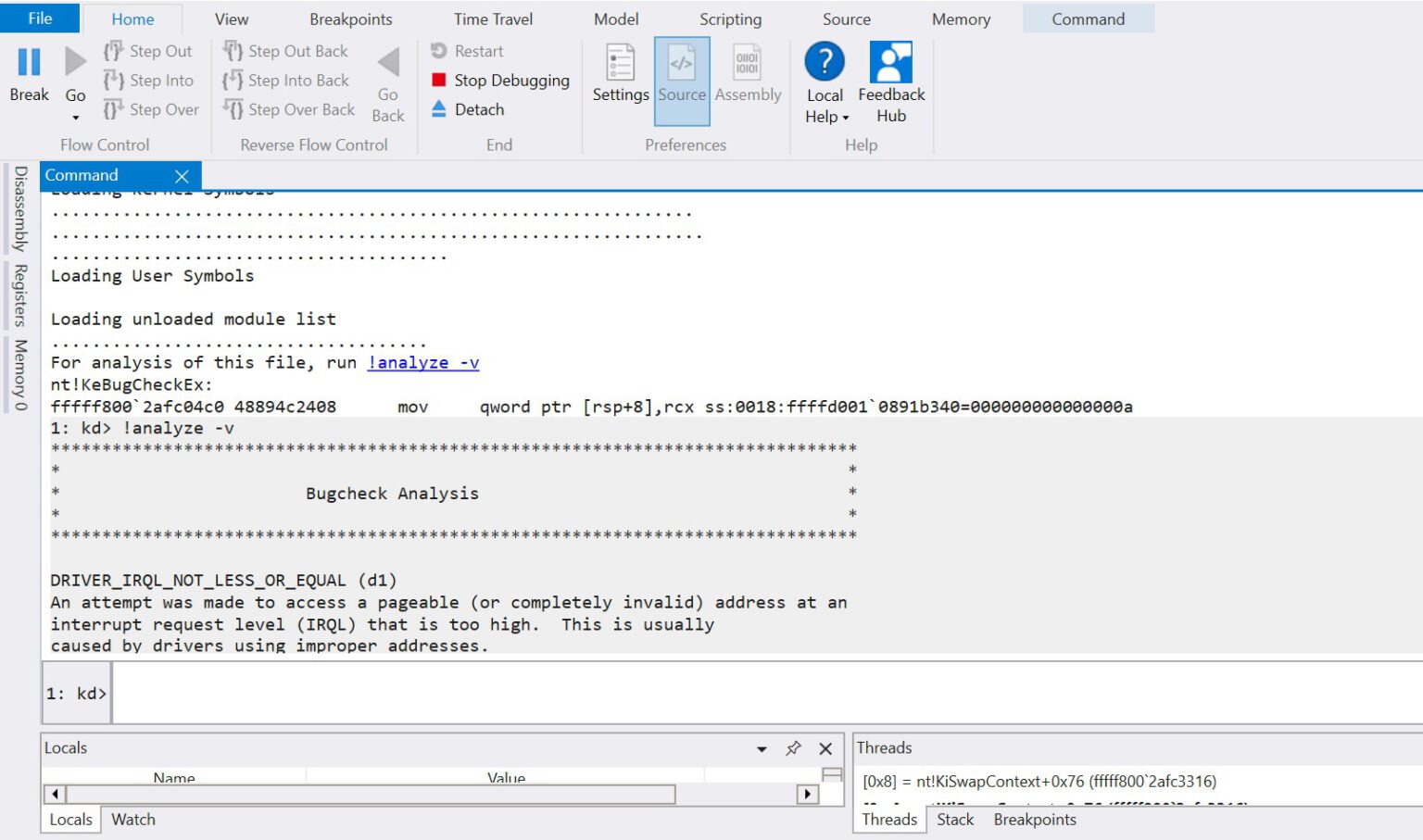Viewport: 1423px width, 840px height.
Task: Open the Memory 0 side panel
Action: 20,375
